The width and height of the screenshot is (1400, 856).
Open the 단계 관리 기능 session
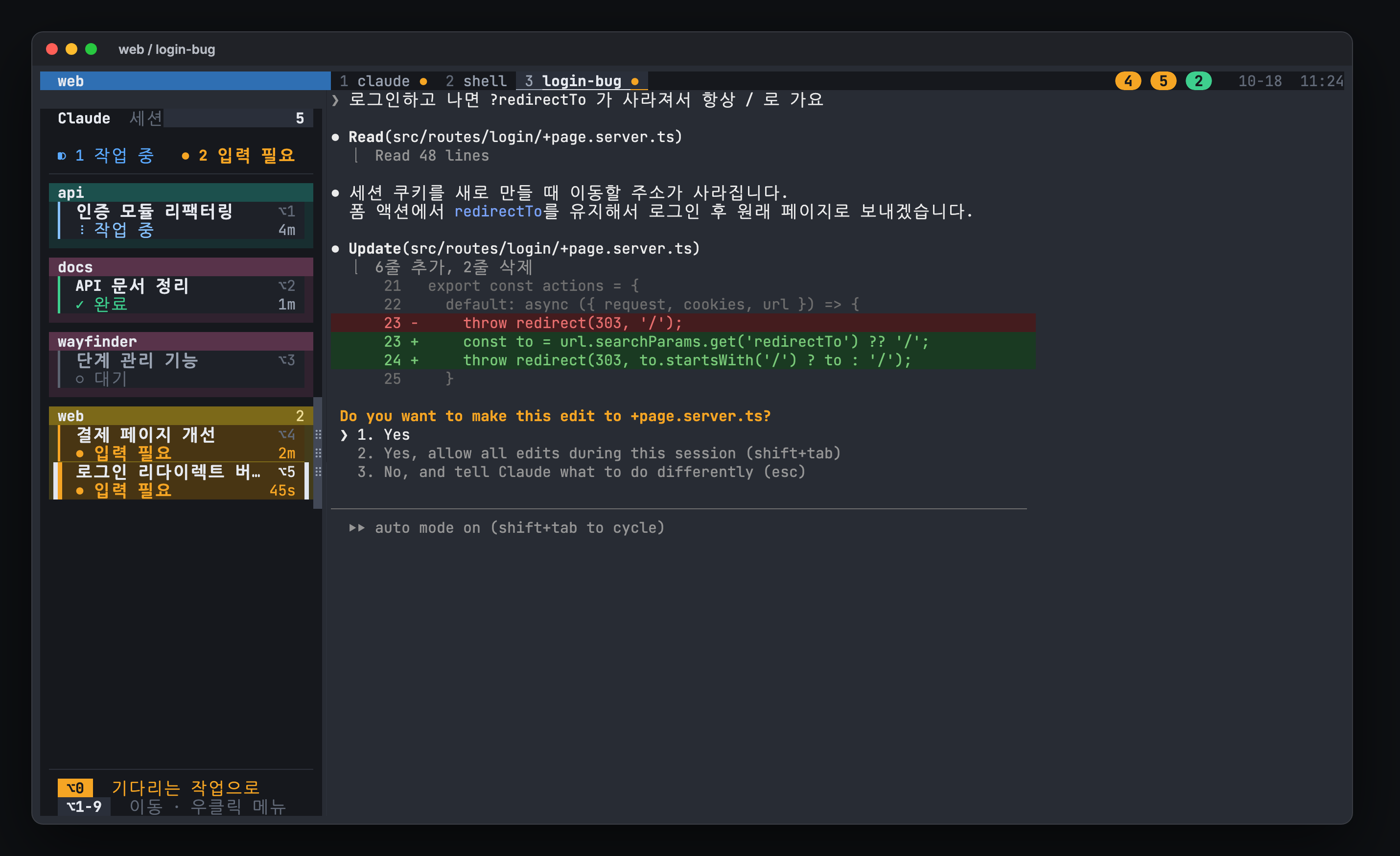click(x=181, y=369)
